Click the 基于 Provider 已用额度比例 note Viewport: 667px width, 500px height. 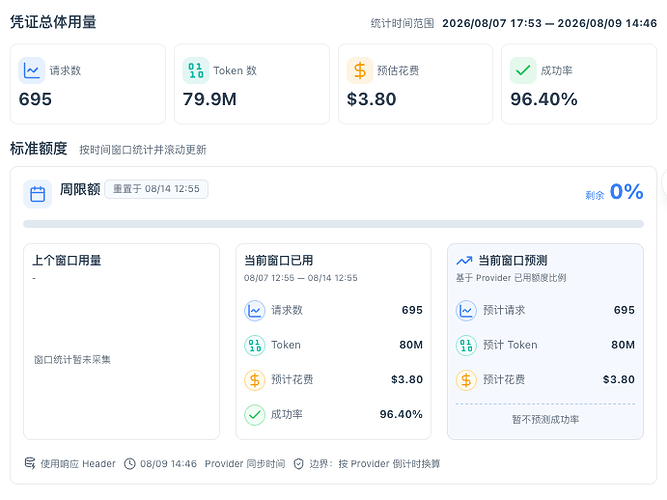[511, 278]
